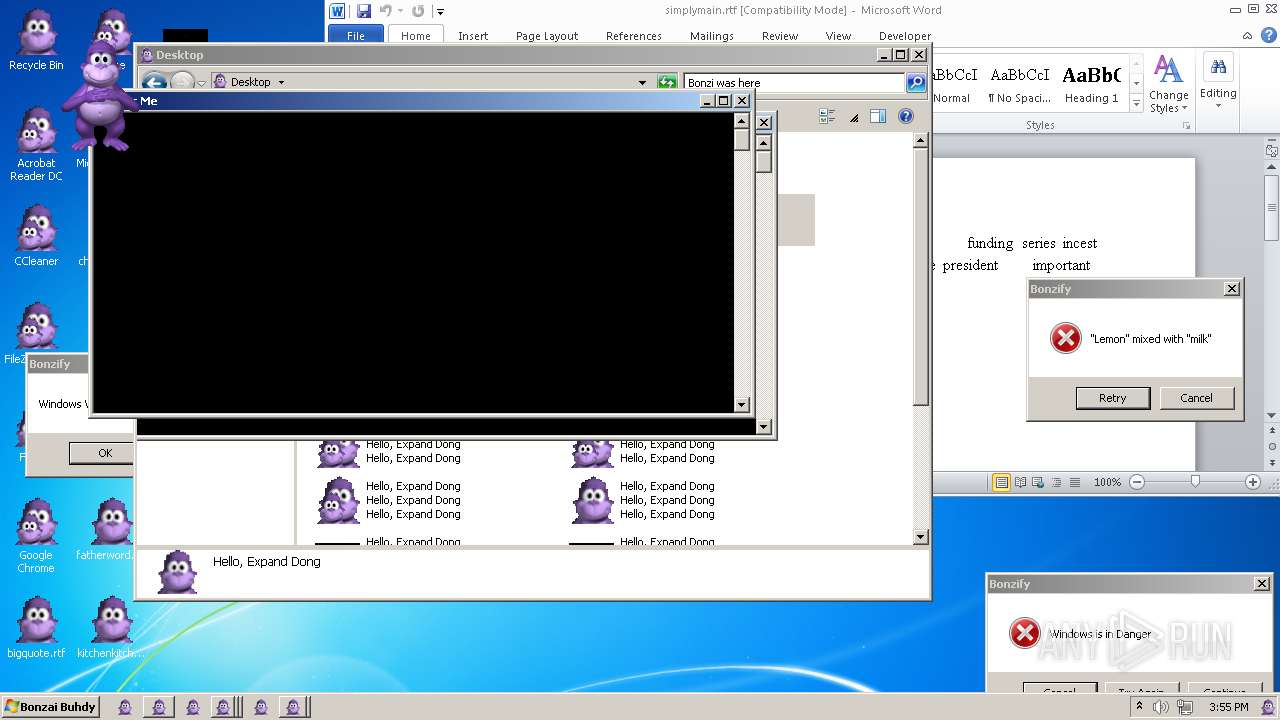Open the Google Chrome desktop icon
1280x720 pixels.
(36, 536)
